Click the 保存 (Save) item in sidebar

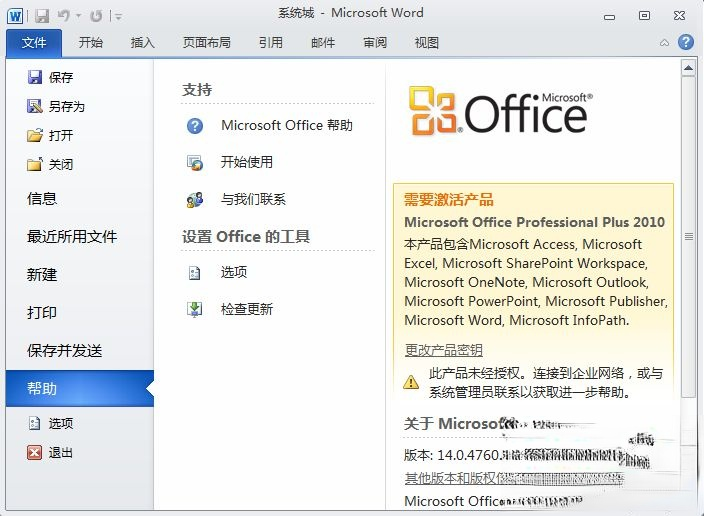pos(60,77)
